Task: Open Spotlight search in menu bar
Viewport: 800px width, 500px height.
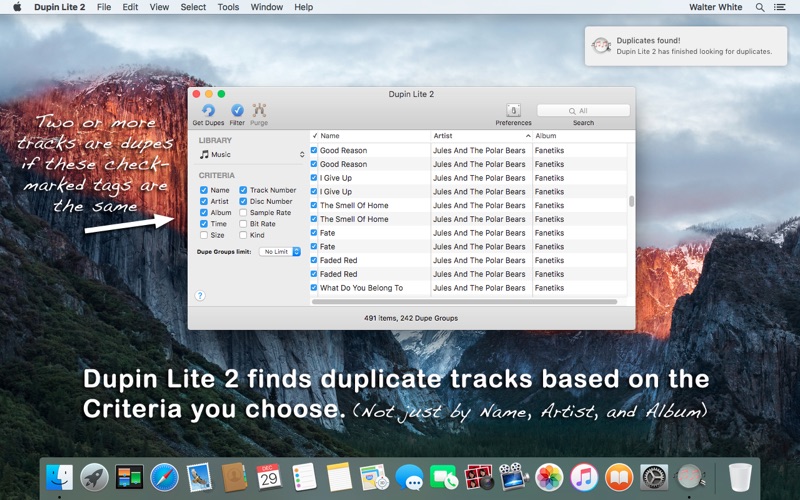Action: (760, 7)
